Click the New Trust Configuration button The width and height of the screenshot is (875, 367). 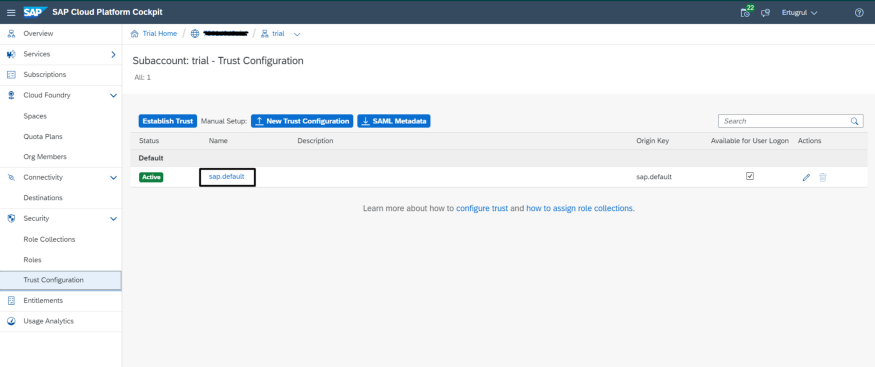302,121
